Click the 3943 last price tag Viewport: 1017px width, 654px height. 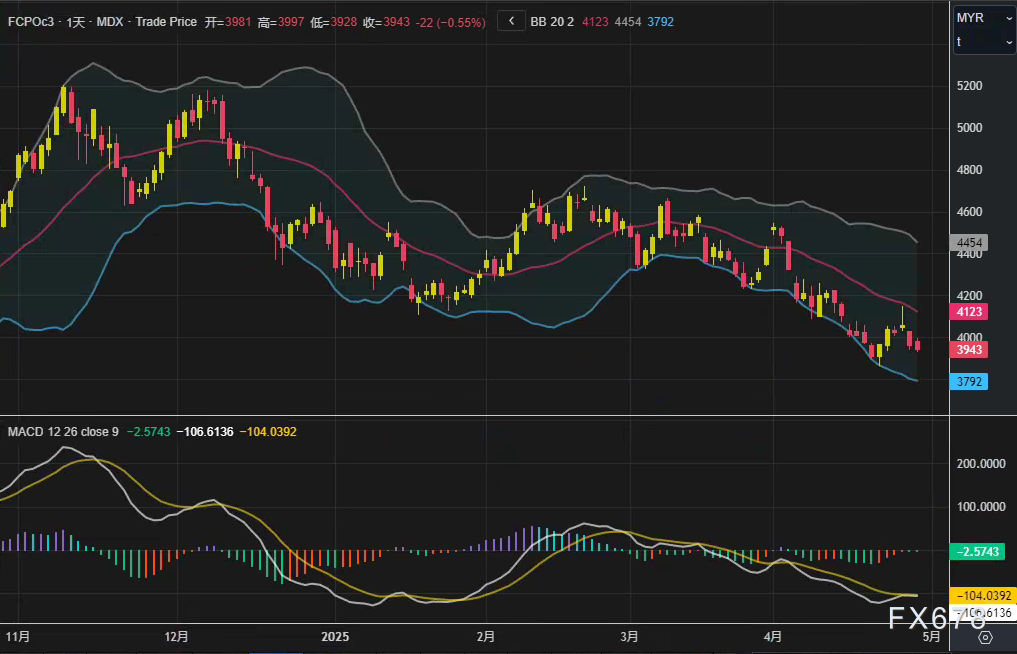pyautogui.click(x=971, y=349)
